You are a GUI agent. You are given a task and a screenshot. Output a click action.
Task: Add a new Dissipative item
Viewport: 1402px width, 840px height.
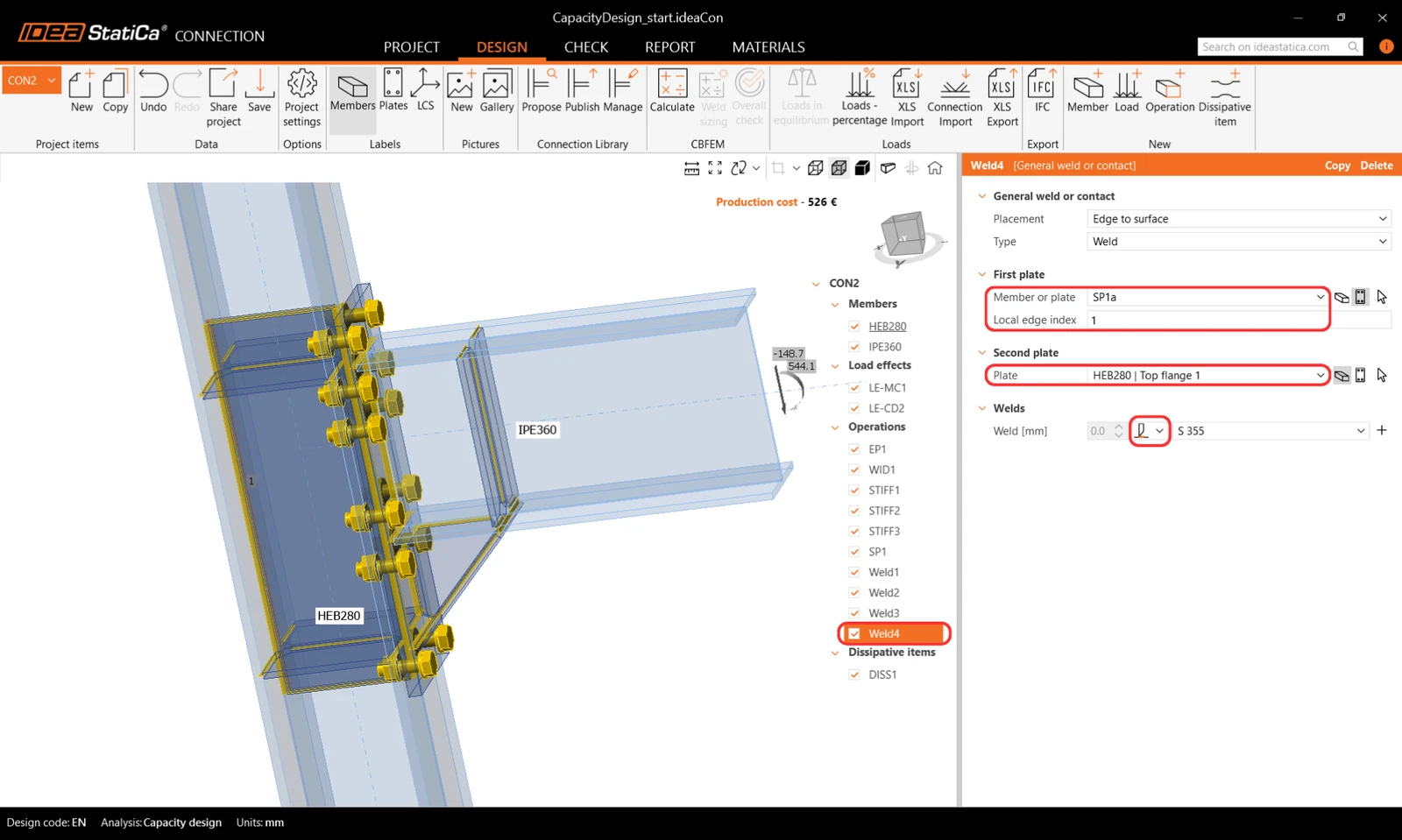tap(1225, 98)
